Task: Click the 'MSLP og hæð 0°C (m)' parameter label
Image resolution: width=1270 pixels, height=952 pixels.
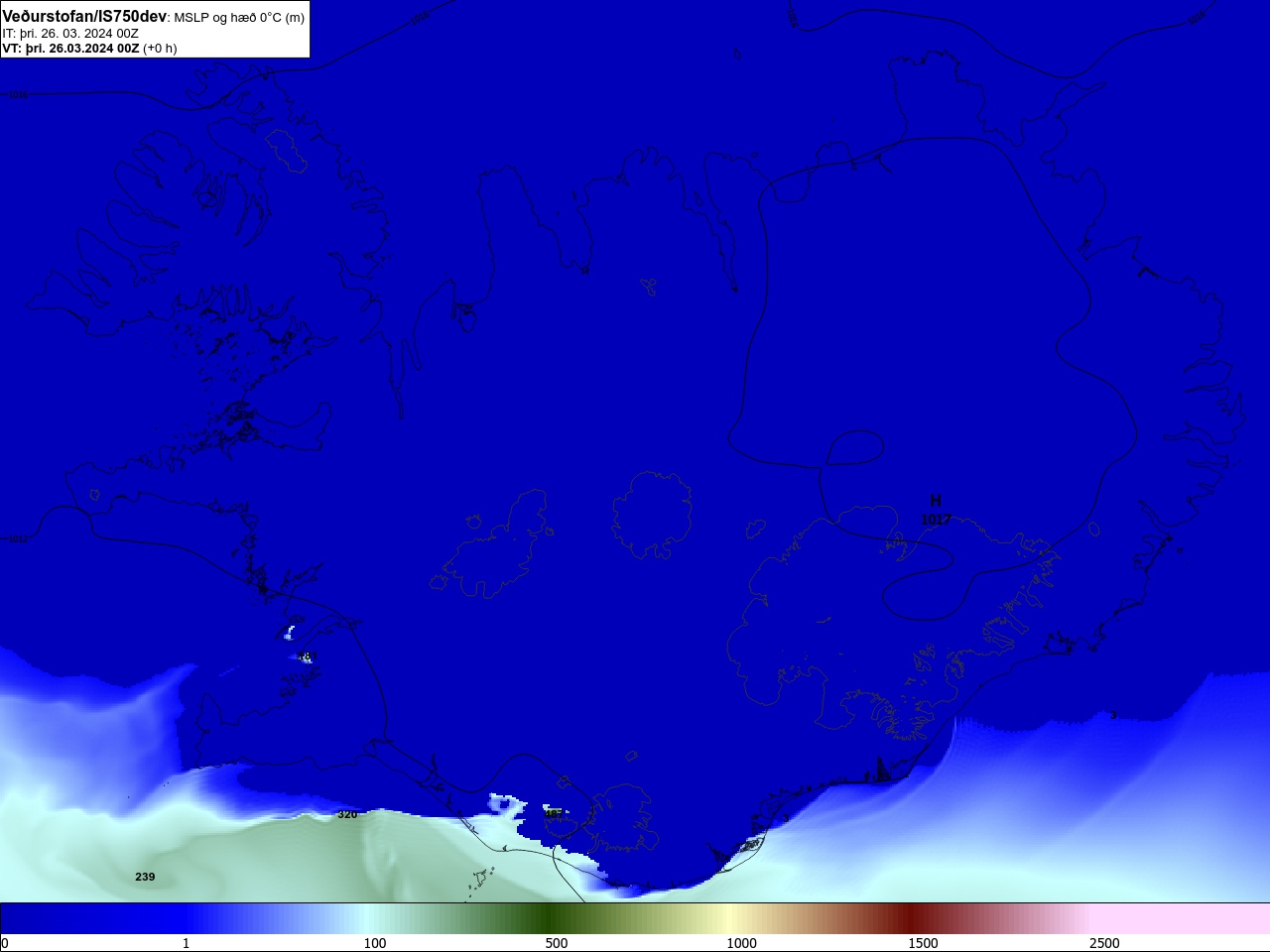Action: [x=239, y=18]
